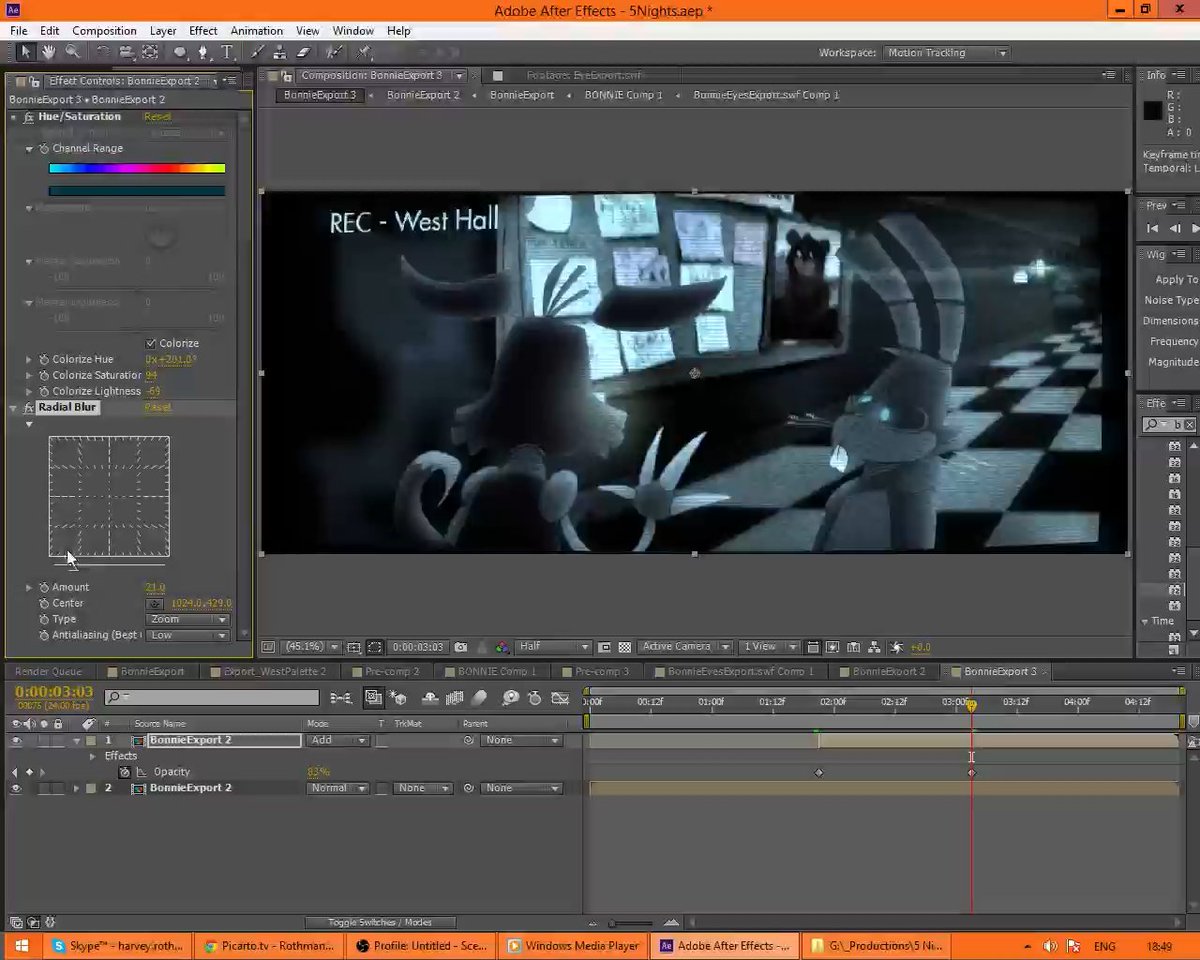Select the Selection arrow tool

click(26, 52)
